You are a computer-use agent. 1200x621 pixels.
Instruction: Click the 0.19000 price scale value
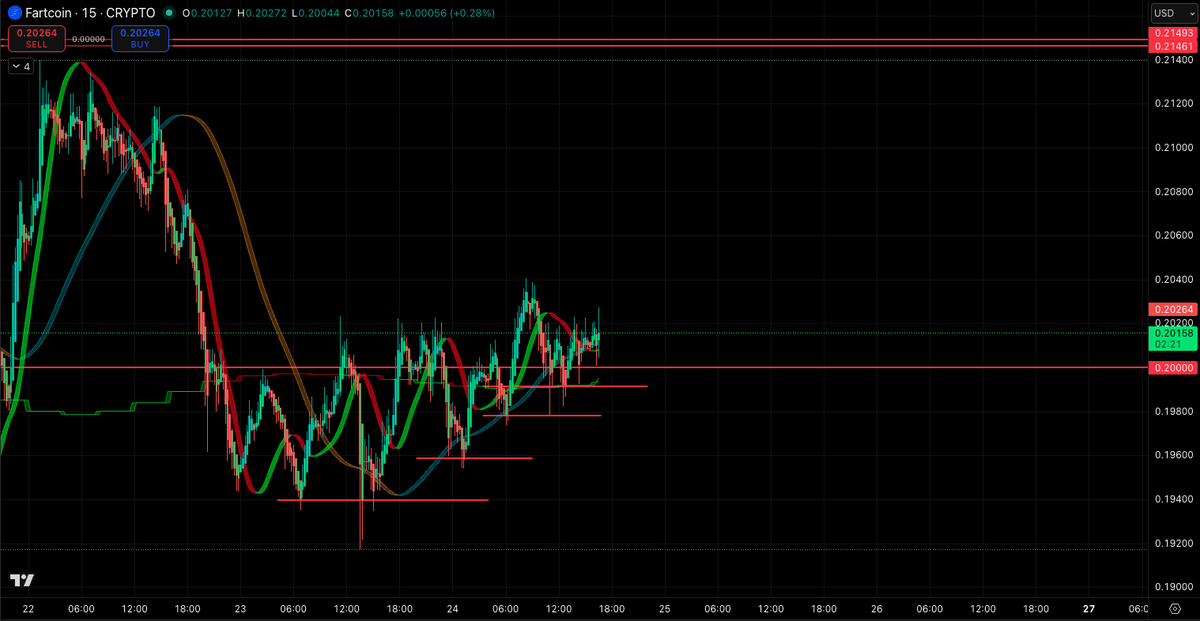click(1173, 588)
